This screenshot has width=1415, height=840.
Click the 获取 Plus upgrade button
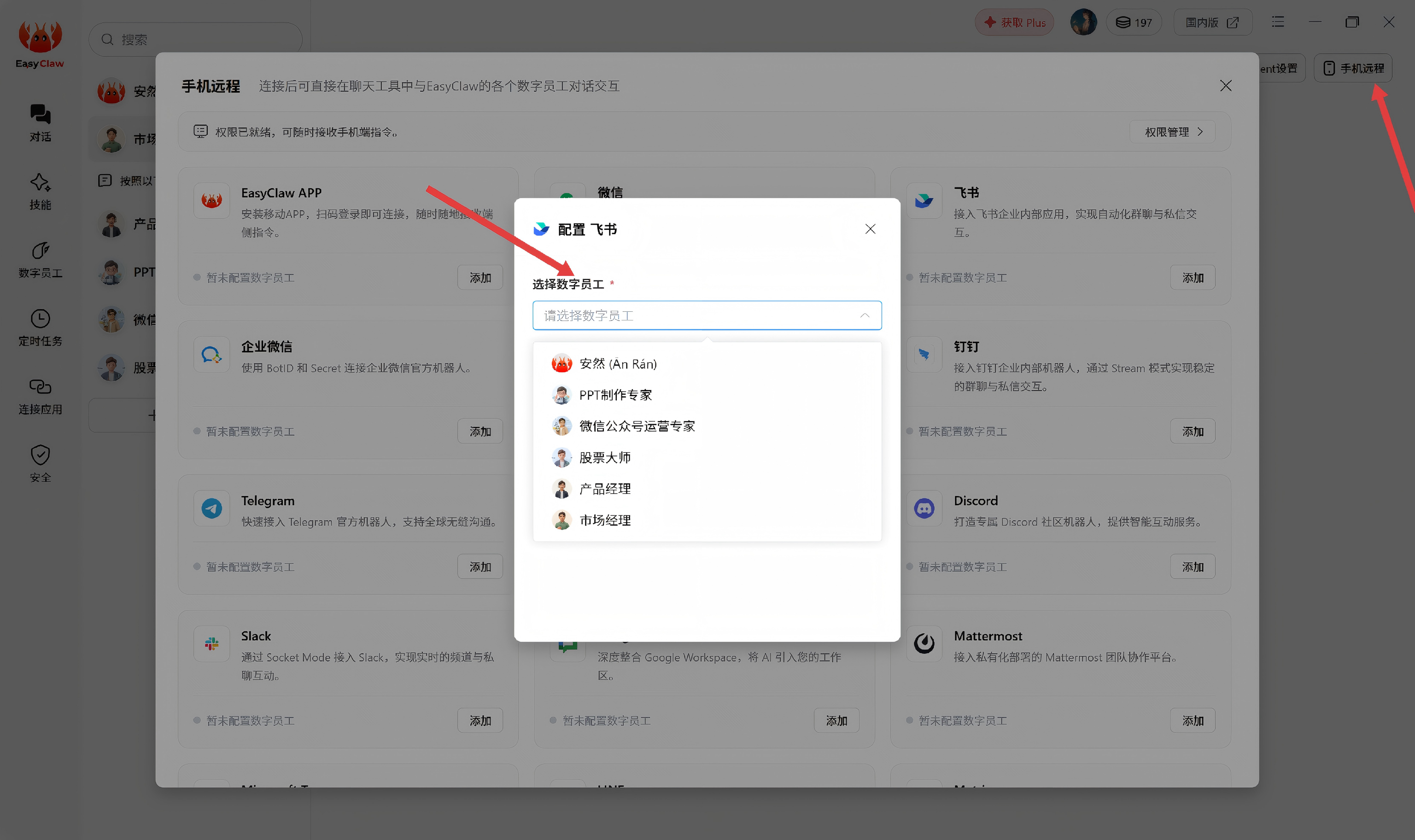1014,22
